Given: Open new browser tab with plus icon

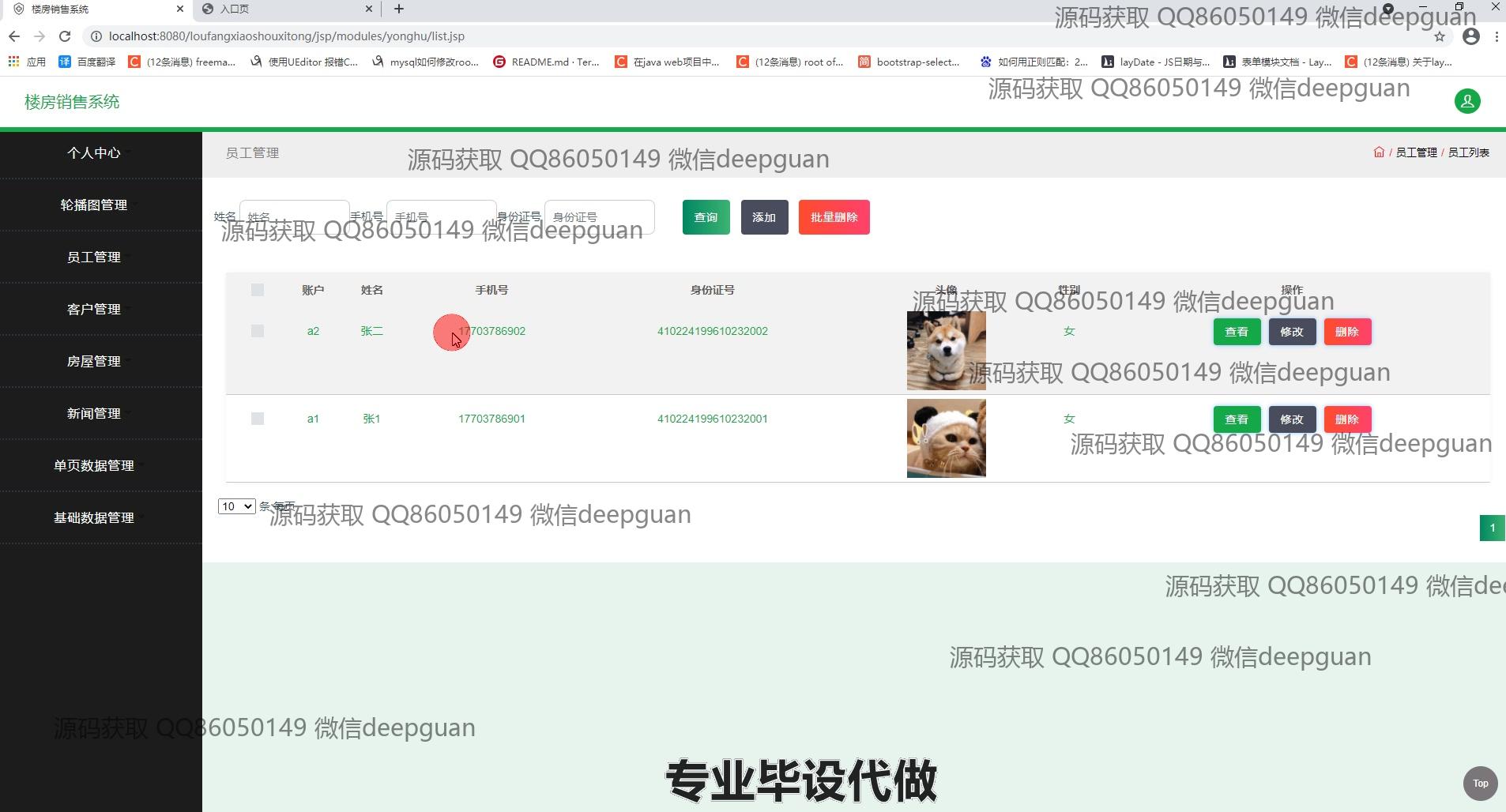Looking at the screenshot, I should pyautogui.click(x=399, y=9).
